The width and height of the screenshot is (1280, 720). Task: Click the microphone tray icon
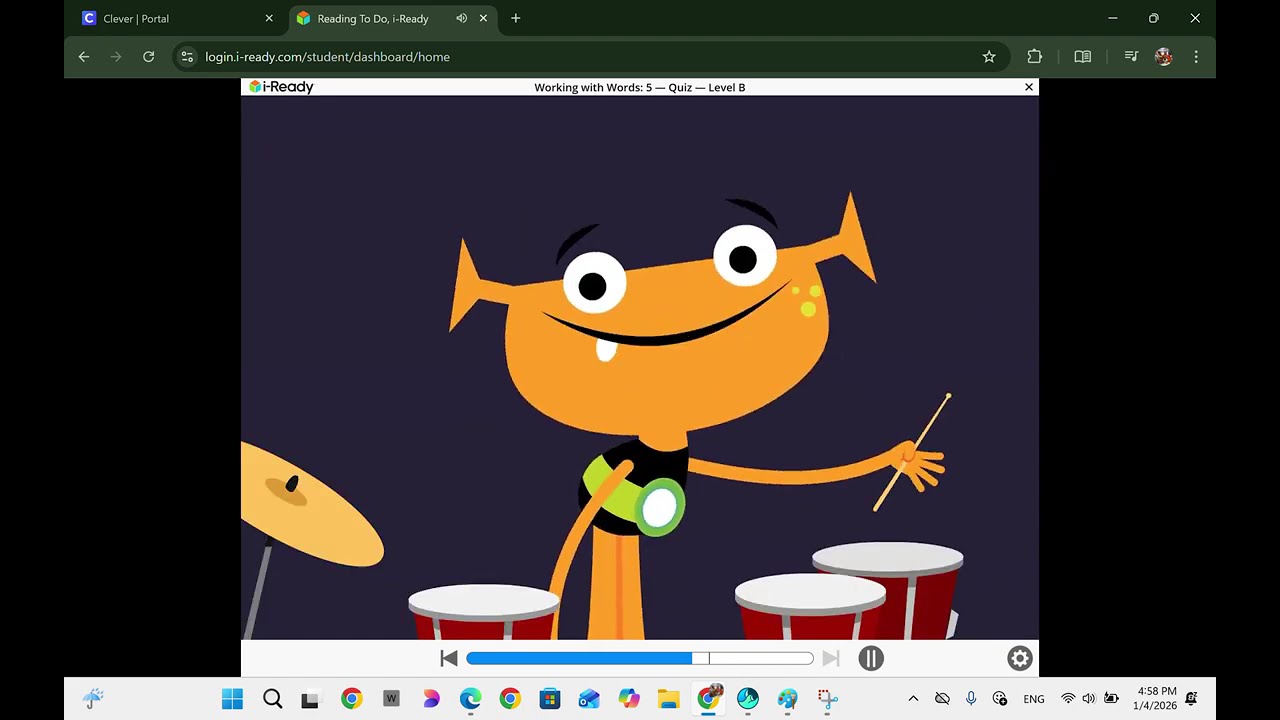(971, 699)
